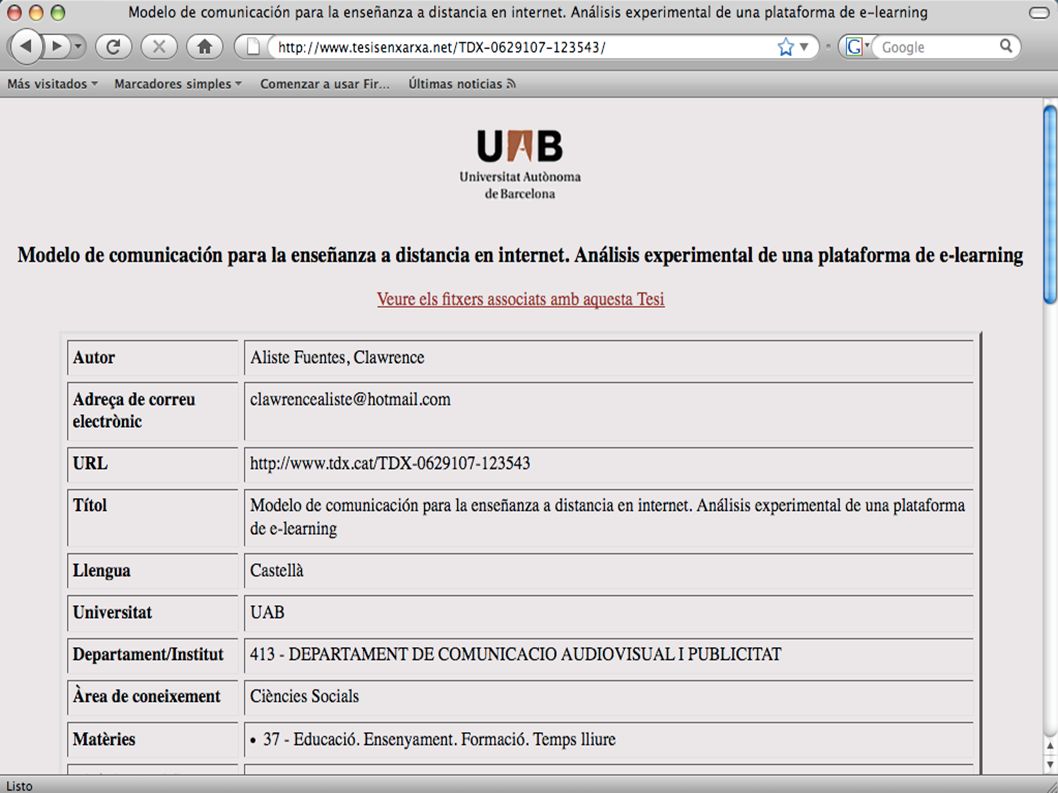The width and height of the screenshot is (1058, 793).
Task: Click the page icon in the address bar
Action: click(x=253, y=47)
